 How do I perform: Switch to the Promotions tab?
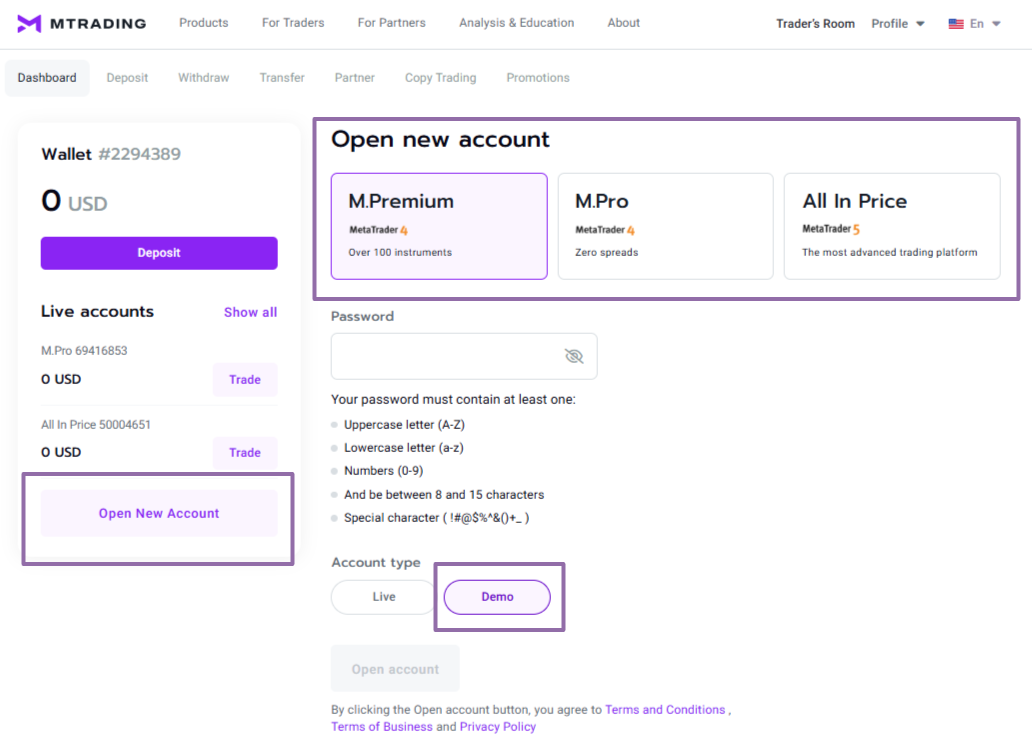(x=538, y=78)
